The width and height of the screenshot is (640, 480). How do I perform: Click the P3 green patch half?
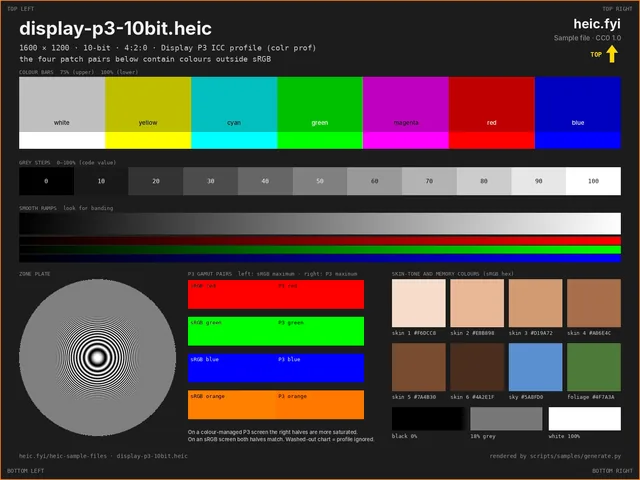[320, 331]
